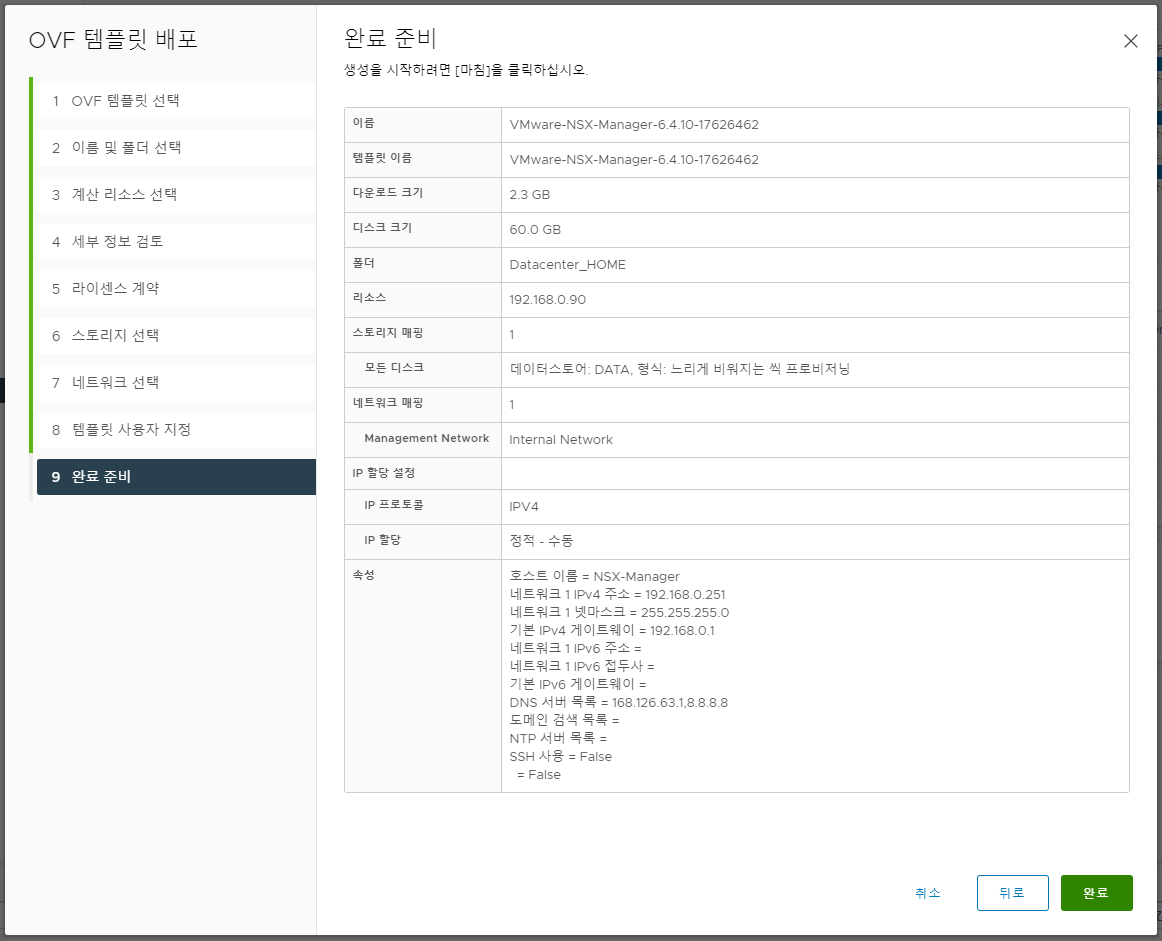
Task: Click the 완료 (Finish) button
Action: pos(1096,893)
